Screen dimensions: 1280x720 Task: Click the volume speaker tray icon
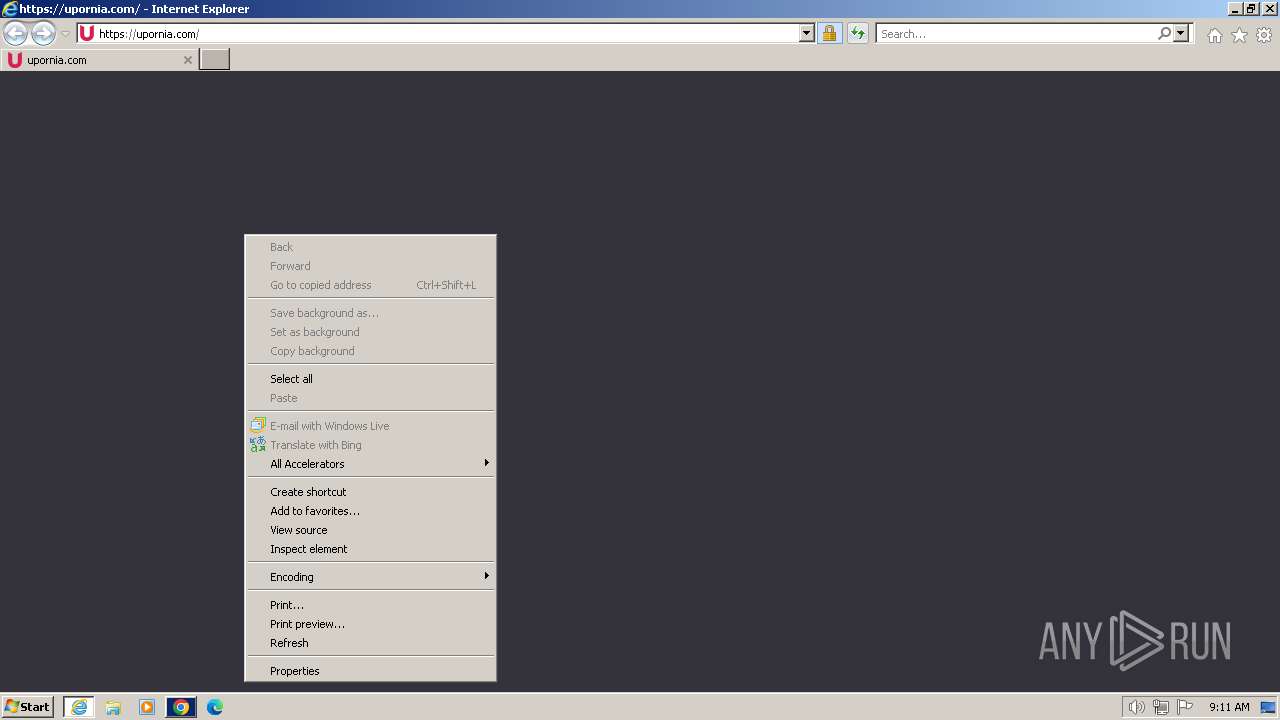click(1137, 707)
